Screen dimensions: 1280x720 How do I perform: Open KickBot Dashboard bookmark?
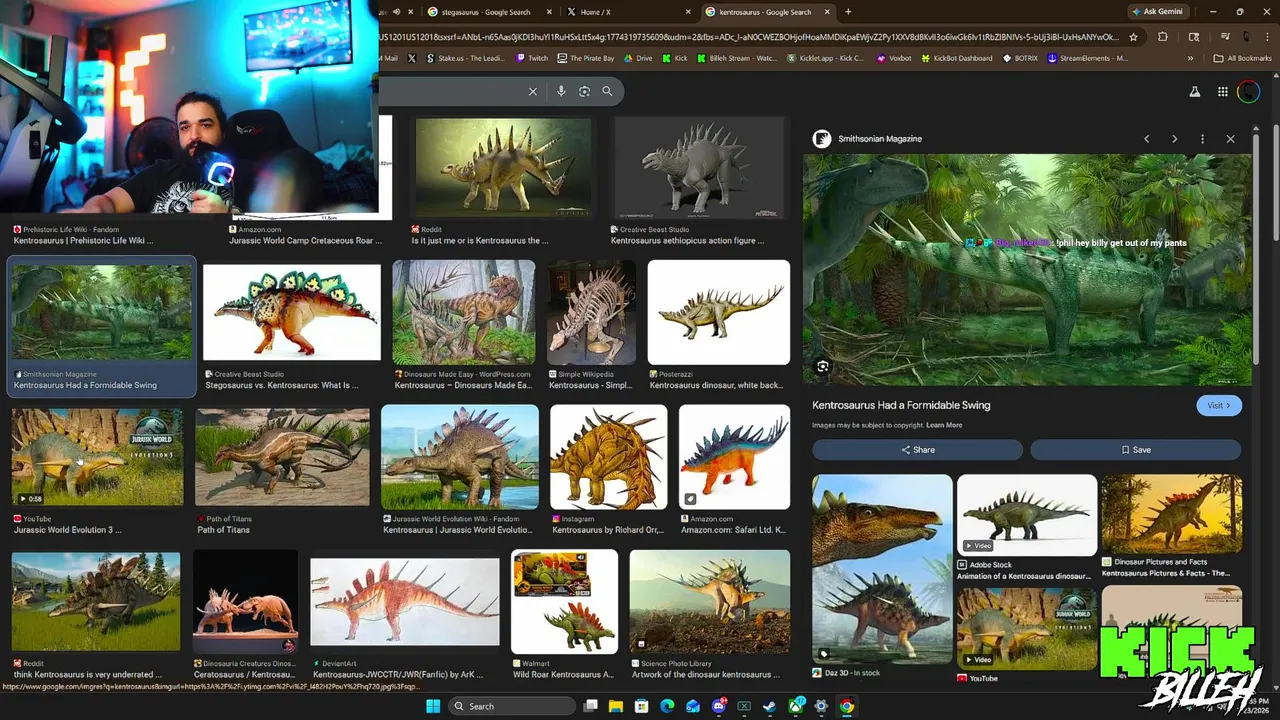click(958, 58)
